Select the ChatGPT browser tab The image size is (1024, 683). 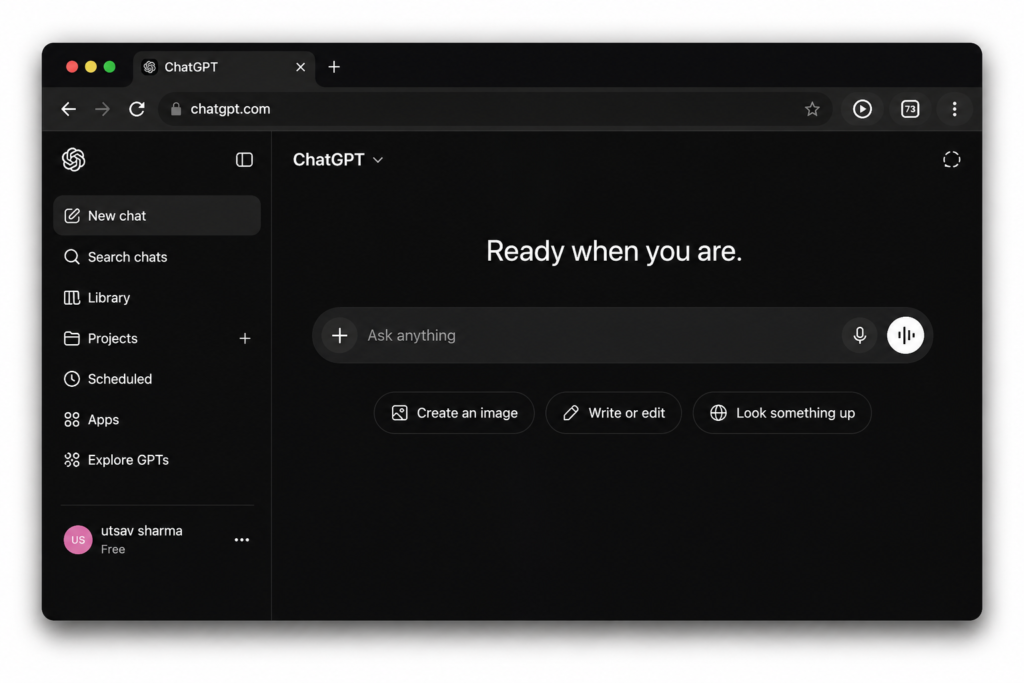(x=224, y=67)
